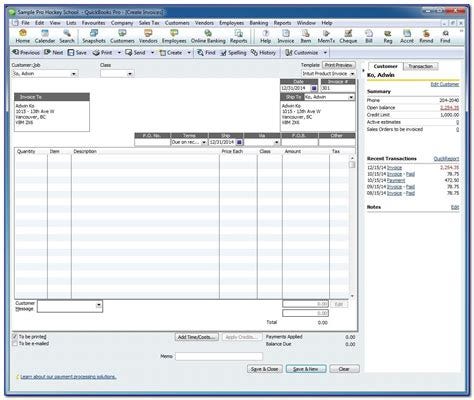Open invoice History from the toolbar

[x=263, y=53]
